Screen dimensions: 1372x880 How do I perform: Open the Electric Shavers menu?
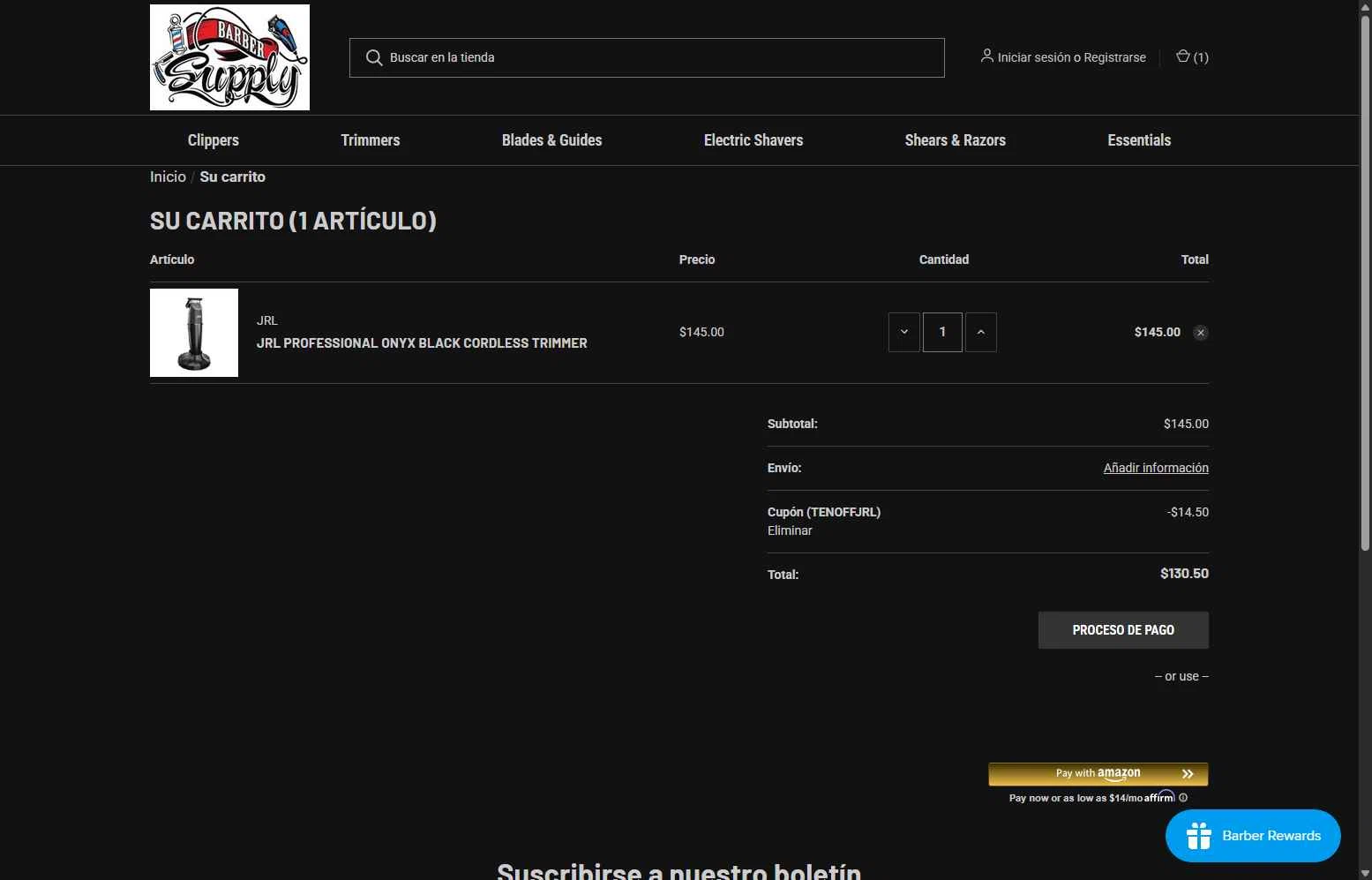pyautogui.click(x=753, y=140)
